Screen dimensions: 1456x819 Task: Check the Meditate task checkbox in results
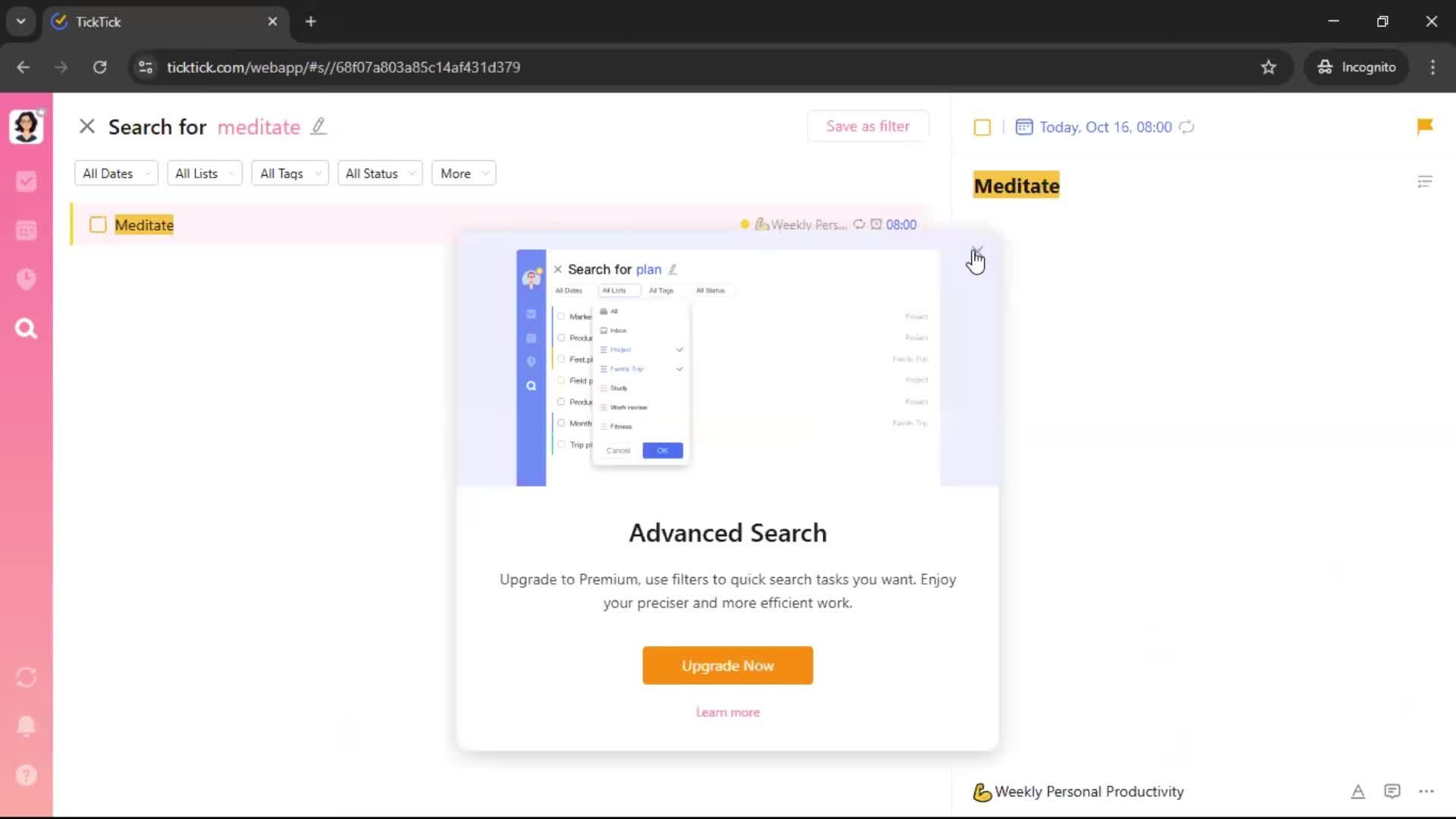pos(98,224)
